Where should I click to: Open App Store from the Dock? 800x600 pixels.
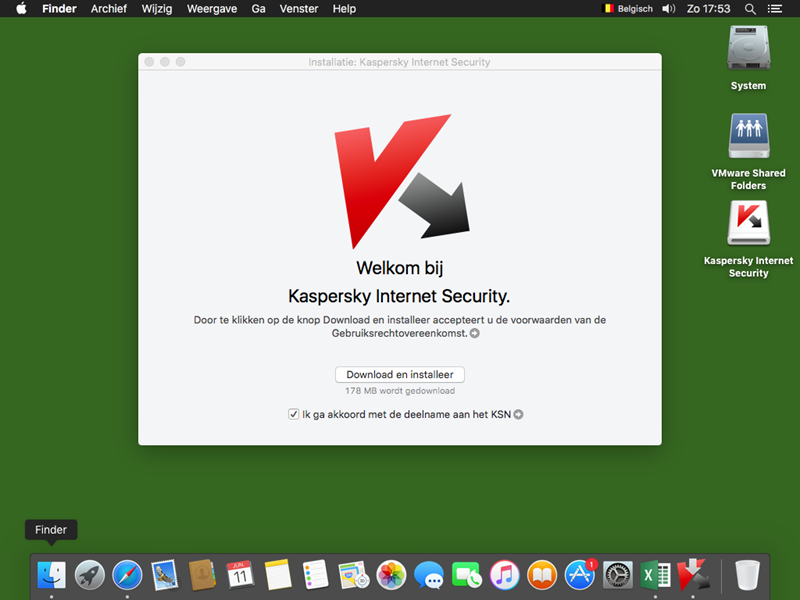[x=580, y=575]
